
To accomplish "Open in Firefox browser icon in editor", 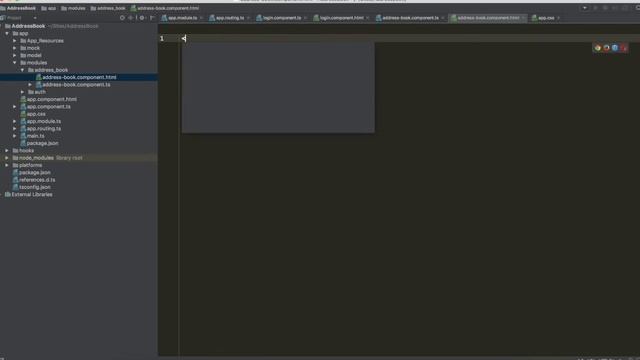I will 606,48.
